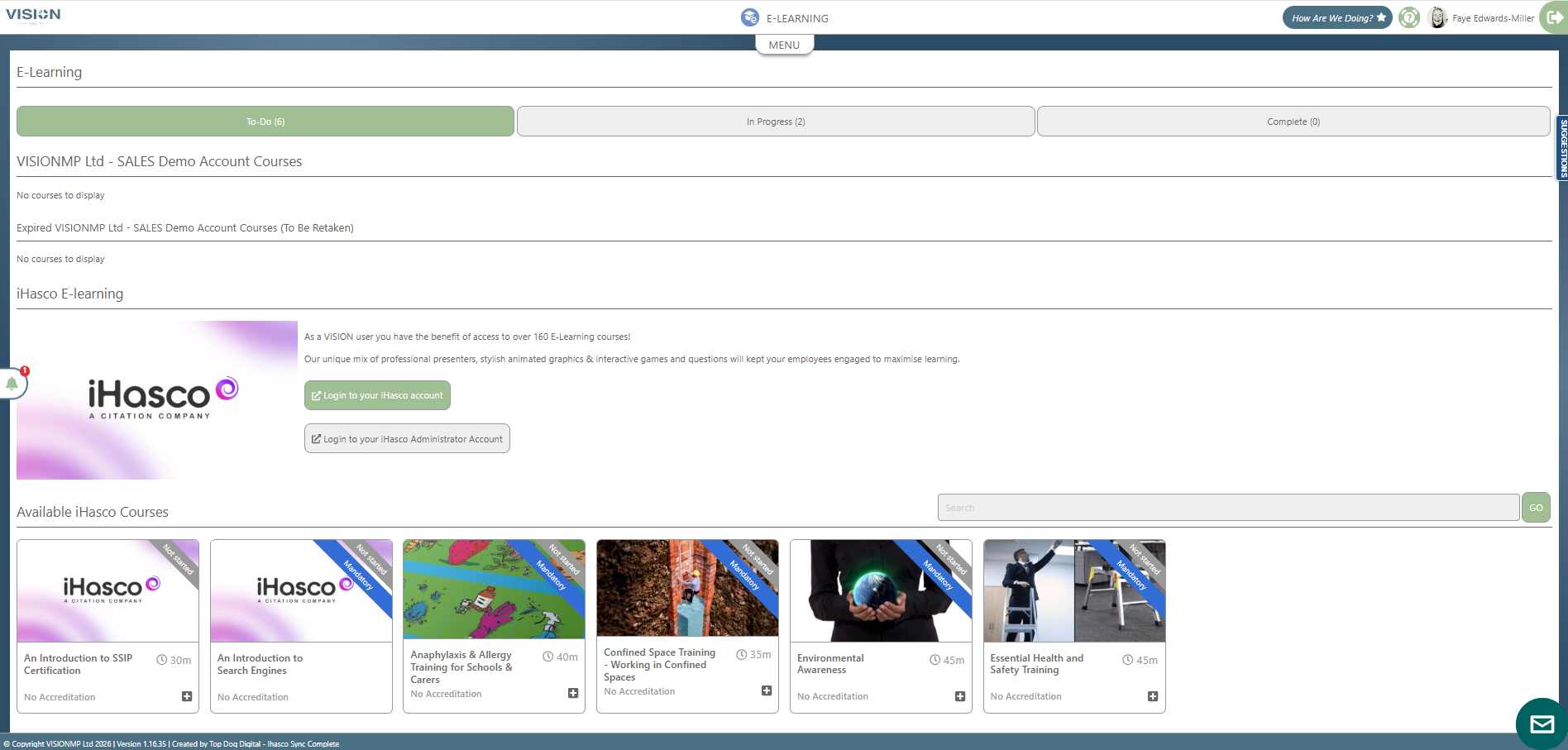This screenshot has height=750, width=1568.
Task: Click Login to your iHasco Administrator Account
Action: [407, 439]
